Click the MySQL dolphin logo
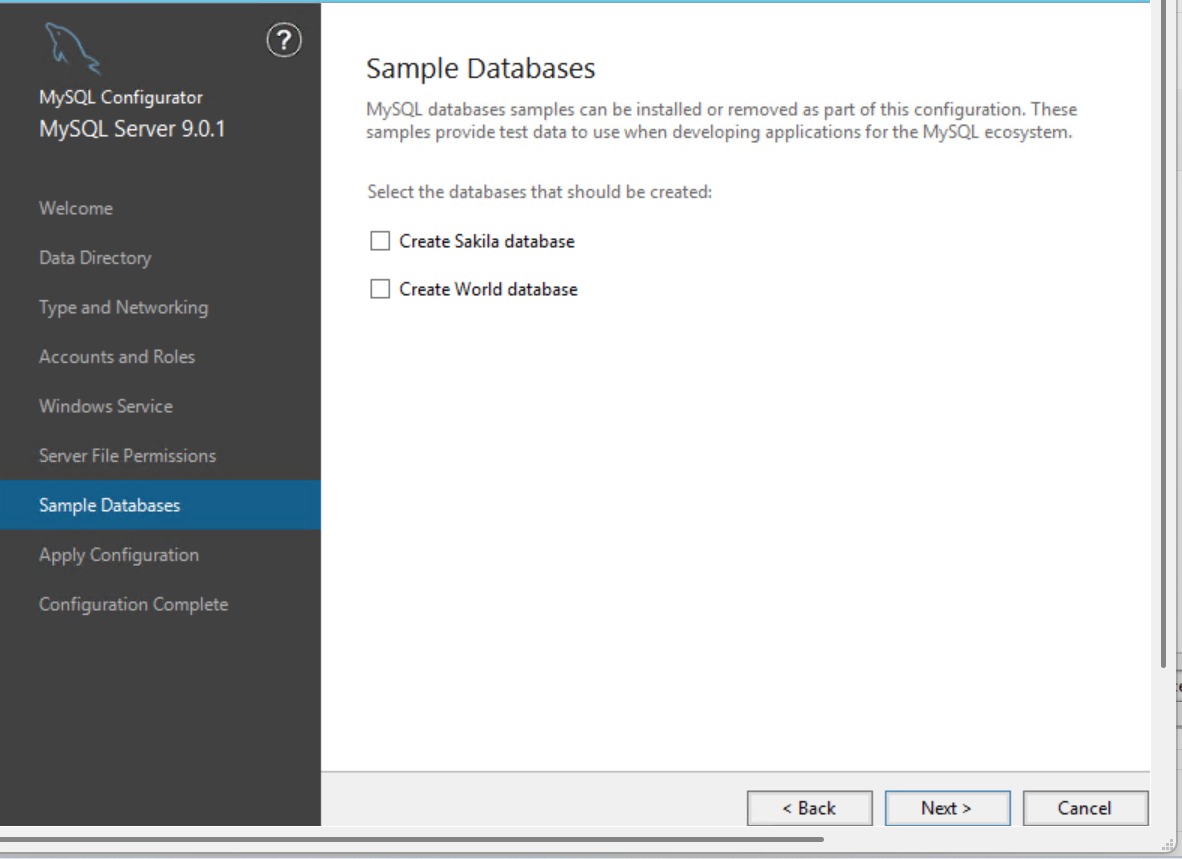This screenshot has width=1182, height=859. [72, 49]
